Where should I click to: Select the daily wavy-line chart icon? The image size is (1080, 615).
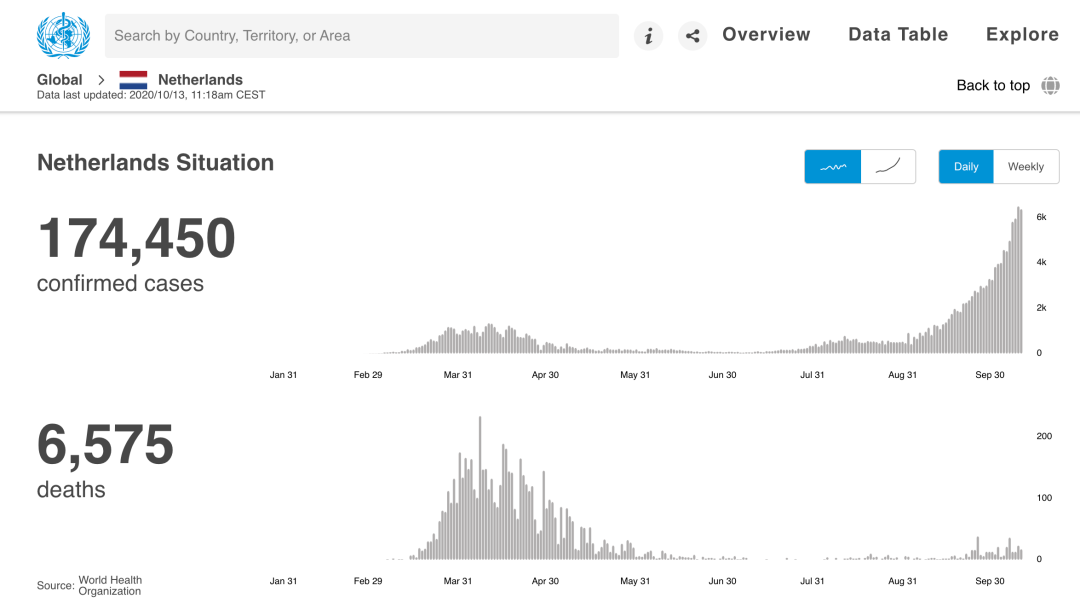pyautogui.click(x=833, y=167)
